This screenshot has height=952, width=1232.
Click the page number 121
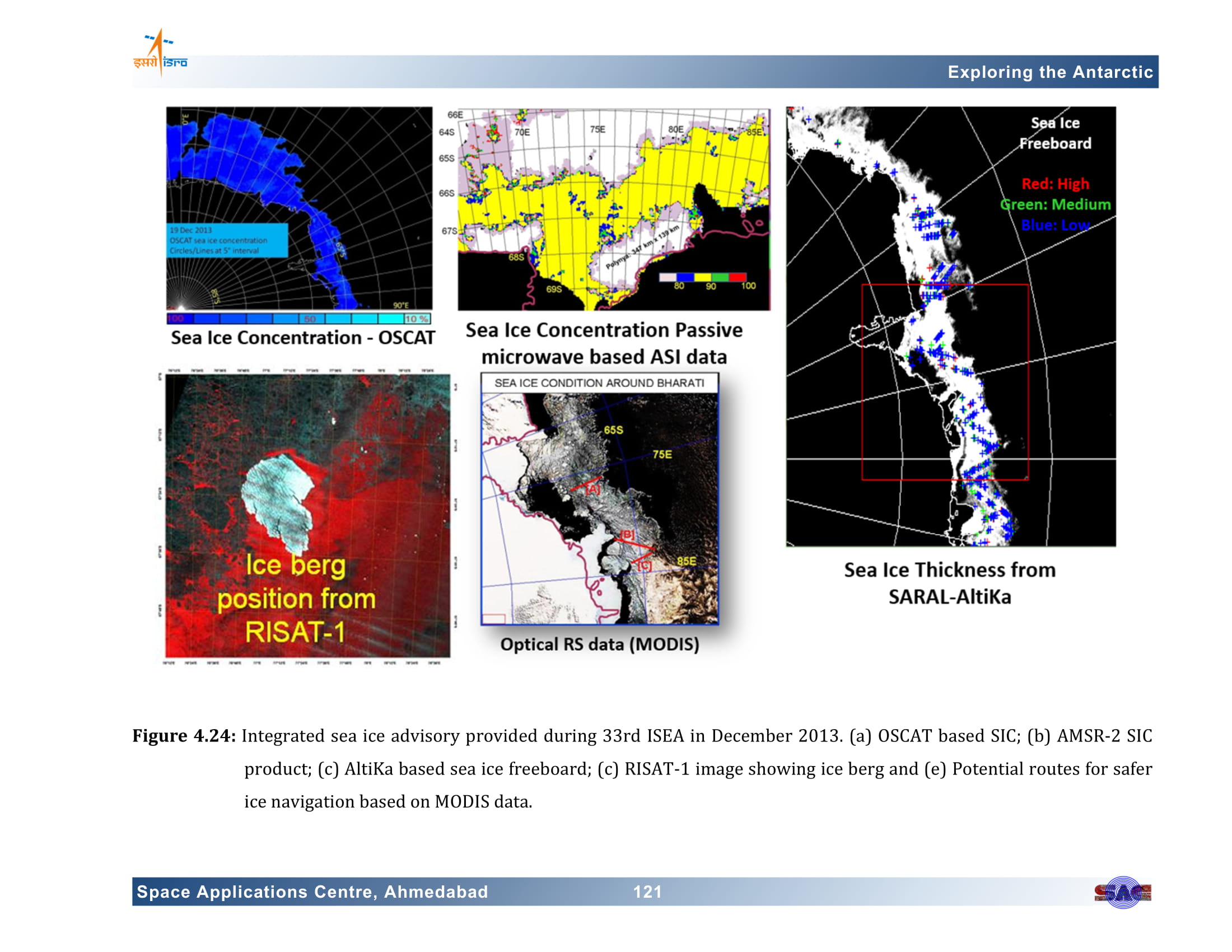[647, 892]
